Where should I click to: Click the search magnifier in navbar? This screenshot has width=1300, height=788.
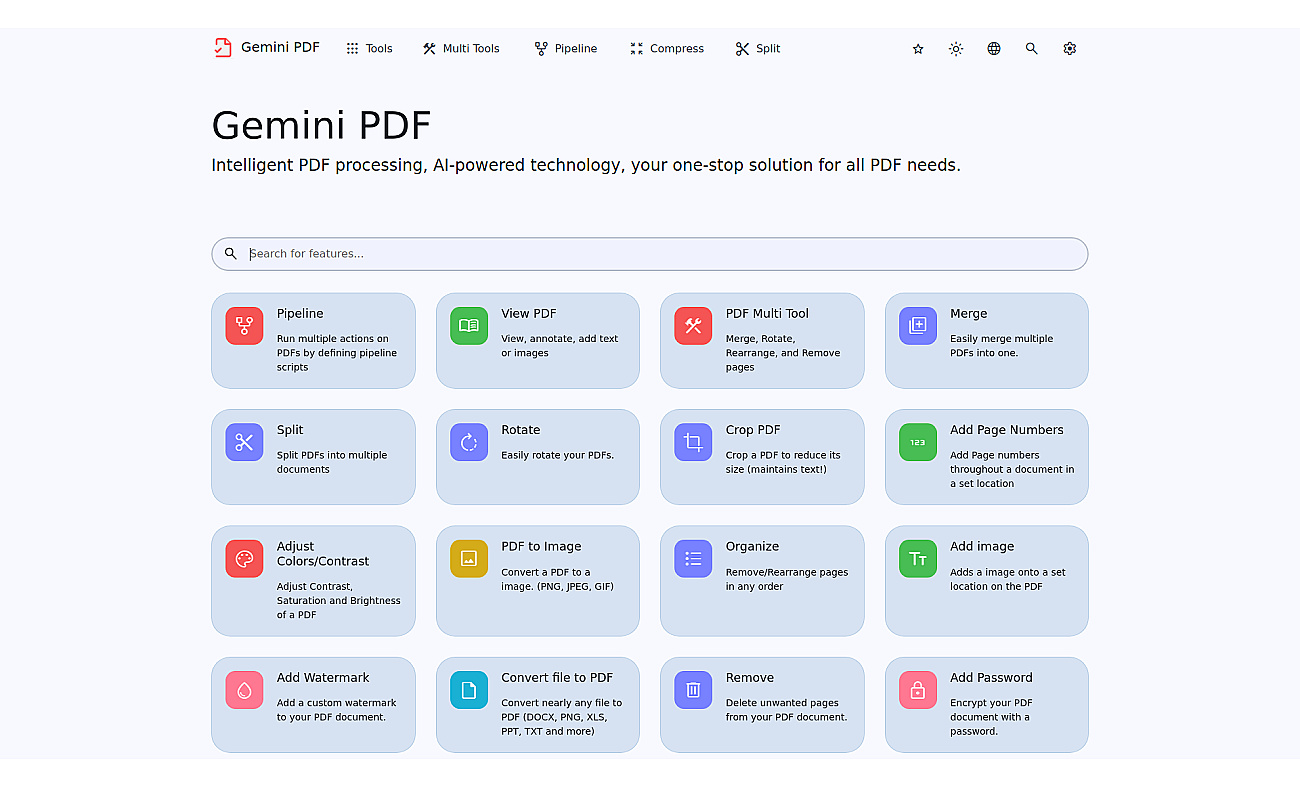tap(1032, 49)
